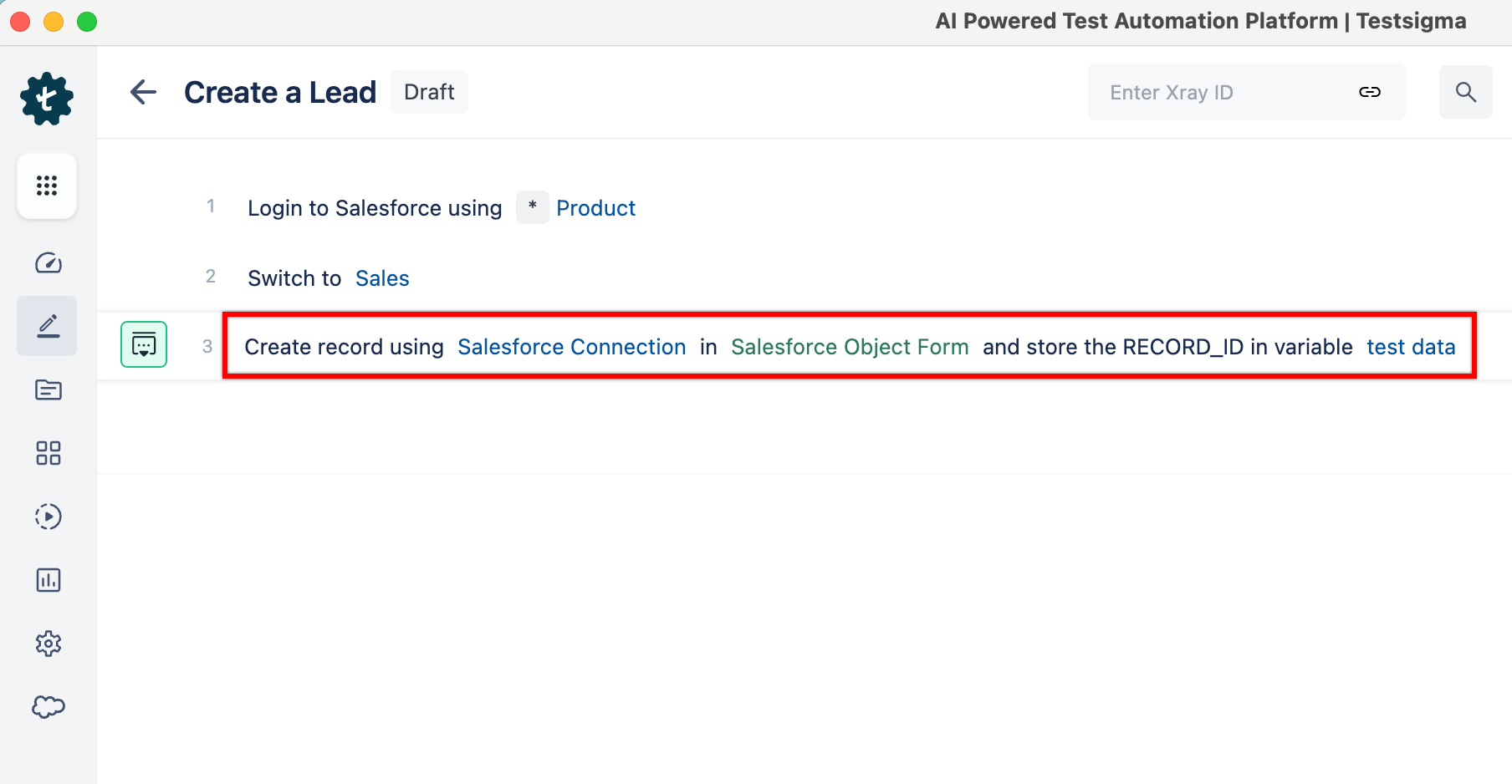The width and height of the screenshot is (1512, 784).
Task: Click the 'Create a Lead' title
Action: point(280,92)
